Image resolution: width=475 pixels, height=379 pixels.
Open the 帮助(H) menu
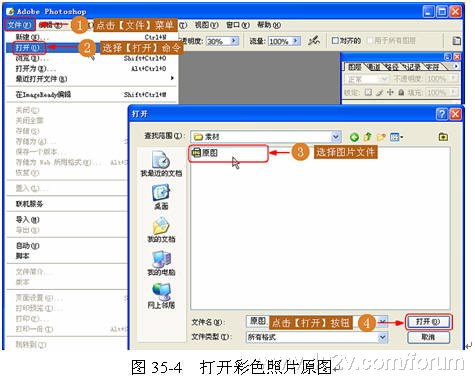tap(269, 25)
